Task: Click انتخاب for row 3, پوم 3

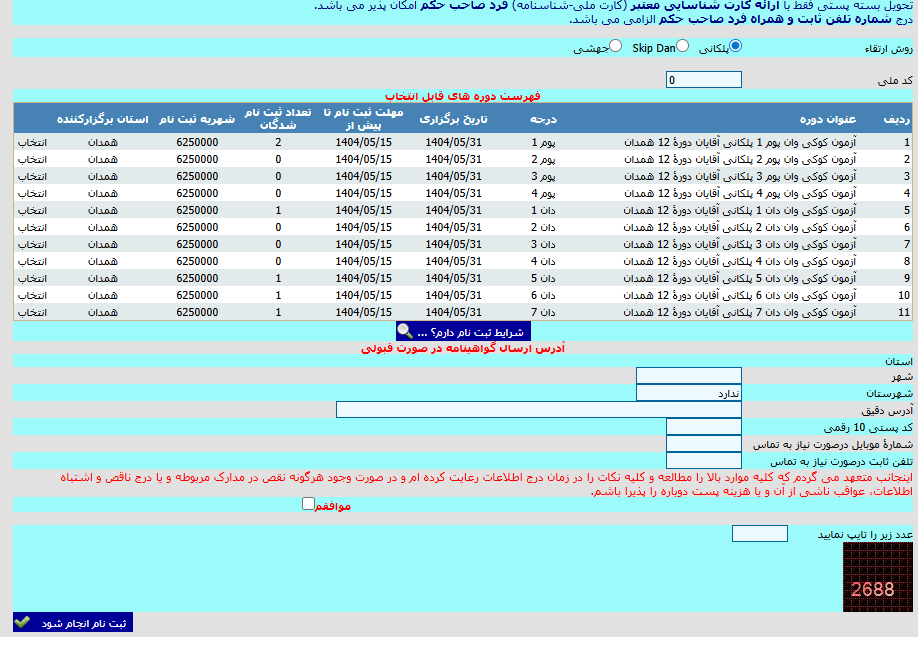Action: coord(32,176)
